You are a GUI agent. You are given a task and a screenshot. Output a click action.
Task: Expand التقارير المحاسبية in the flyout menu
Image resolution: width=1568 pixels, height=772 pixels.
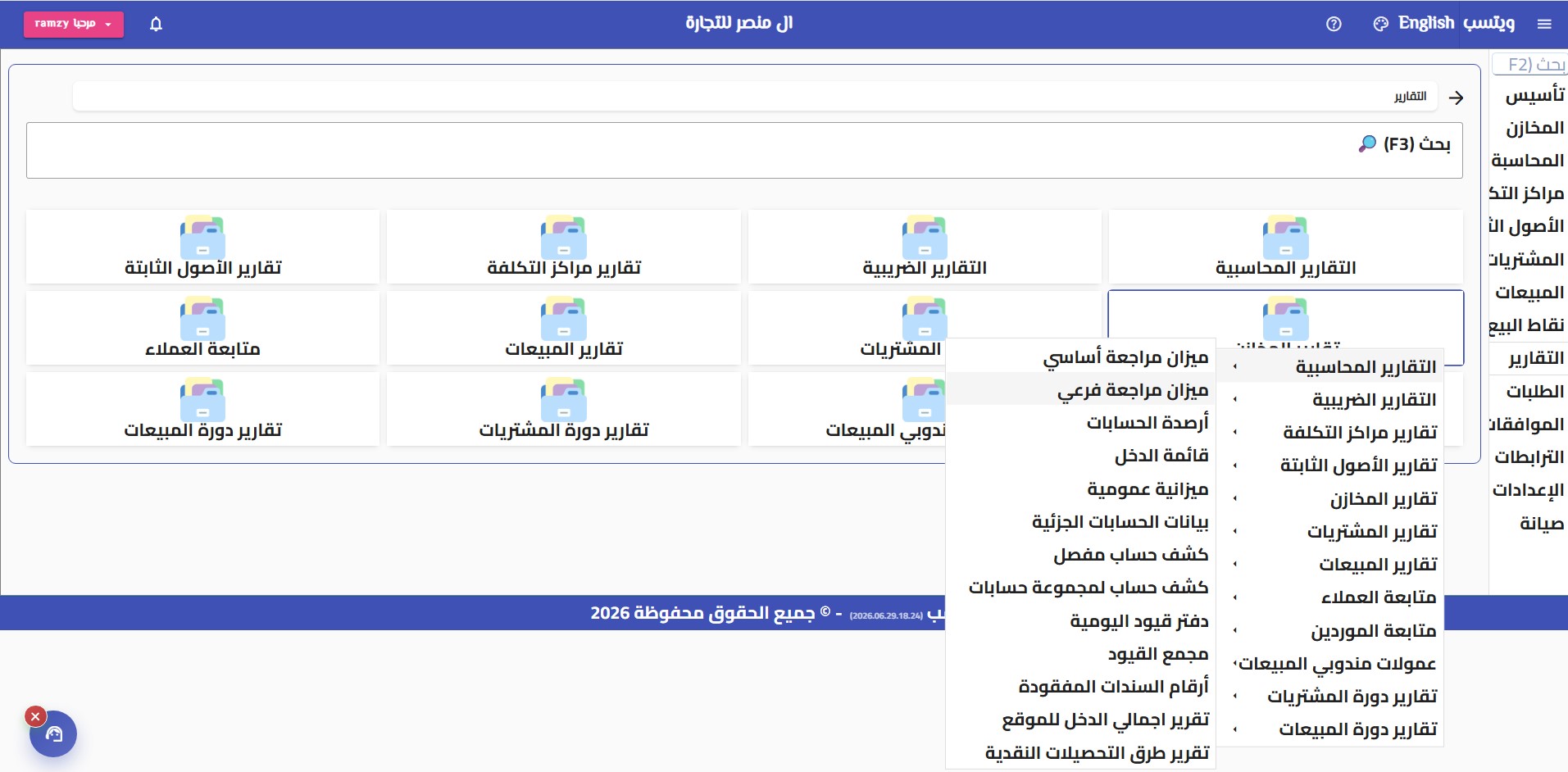coord(1329,367)
